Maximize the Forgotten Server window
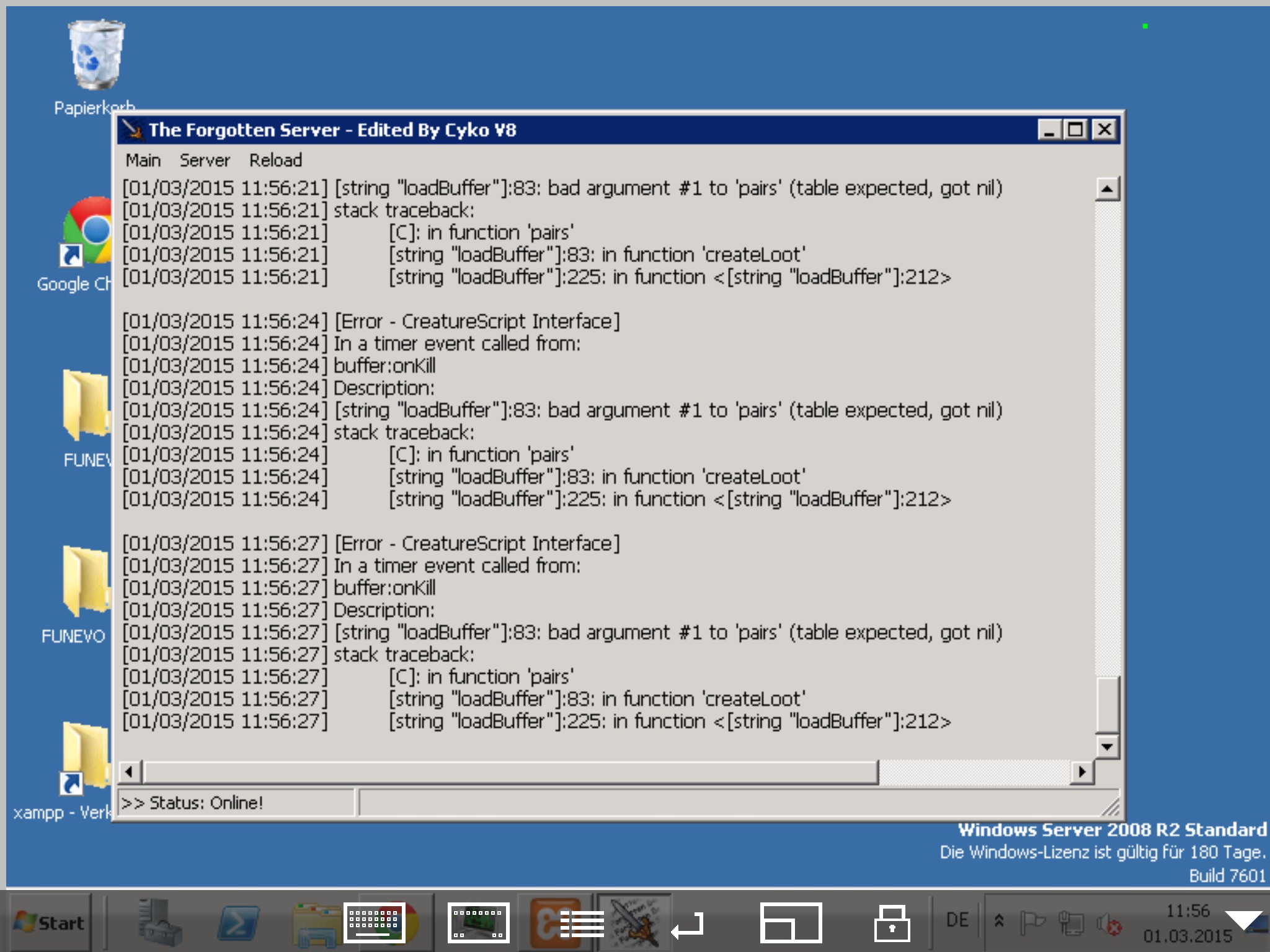 coord(1075,130)
